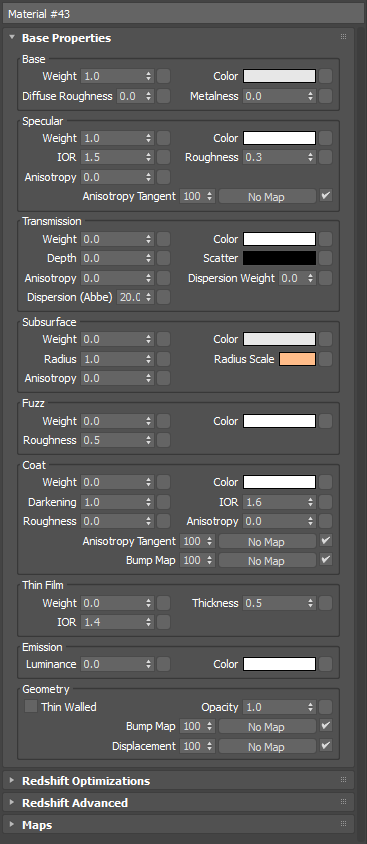Click the Specular IOR spinner arrows
The height and width of the screenshot is (844, 367).
[x=149, y=157]
